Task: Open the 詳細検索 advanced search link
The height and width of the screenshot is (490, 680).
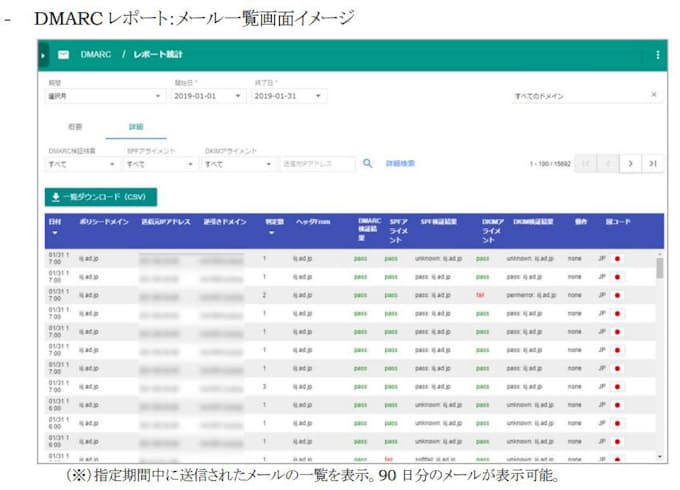Action: pos(400,163)
